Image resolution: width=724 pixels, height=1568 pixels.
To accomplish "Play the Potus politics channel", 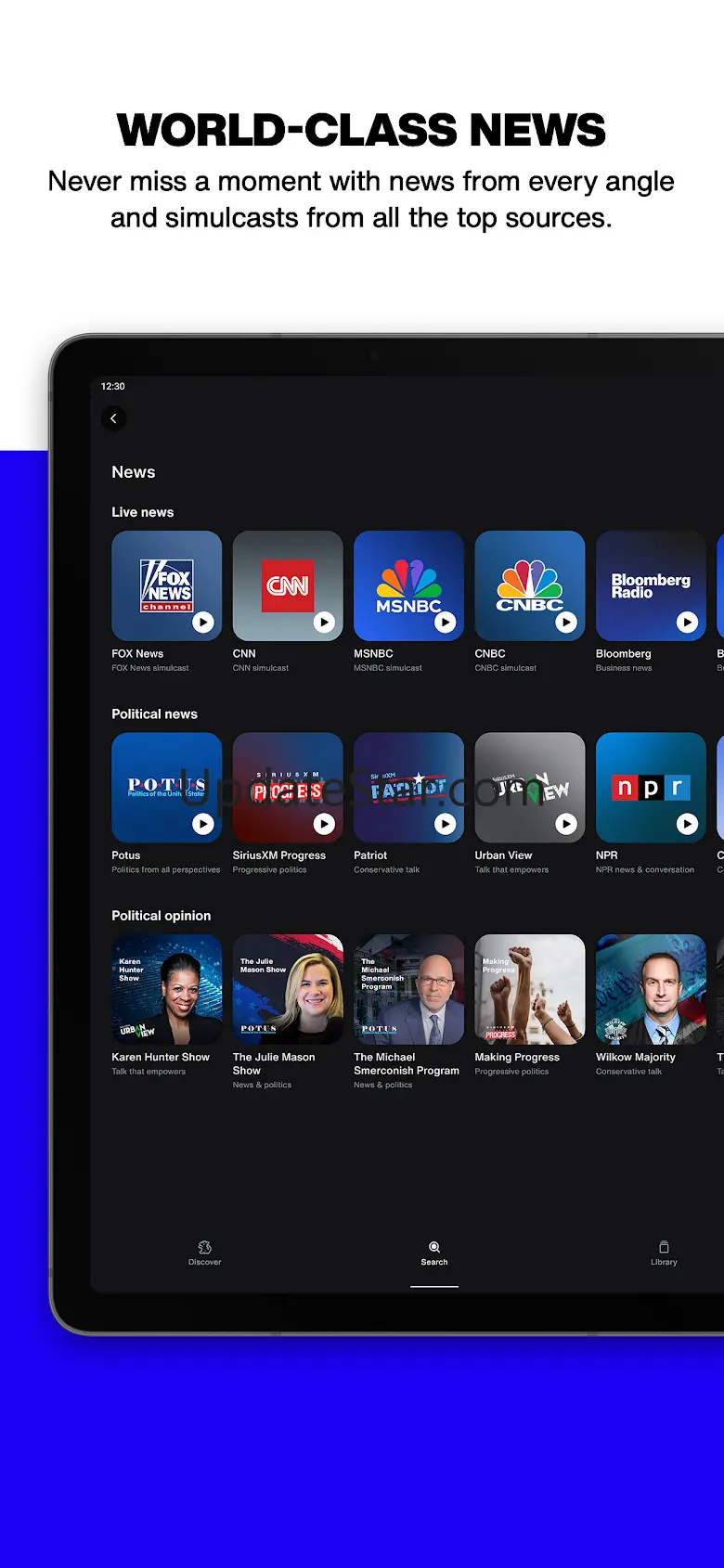I will tap(202, 824).
